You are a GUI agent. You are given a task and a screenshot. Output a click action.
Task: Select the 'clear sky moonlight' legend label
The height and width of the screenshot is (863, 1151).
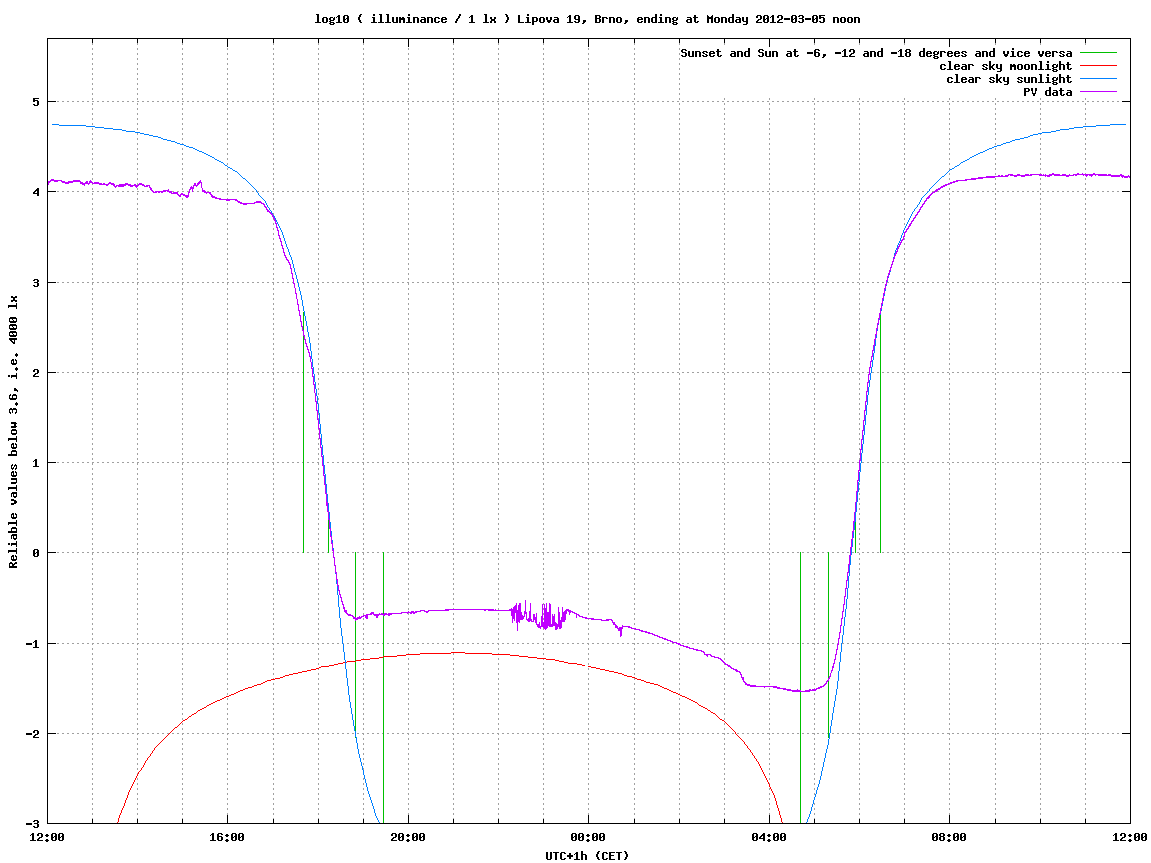[x=1006, y=66]
